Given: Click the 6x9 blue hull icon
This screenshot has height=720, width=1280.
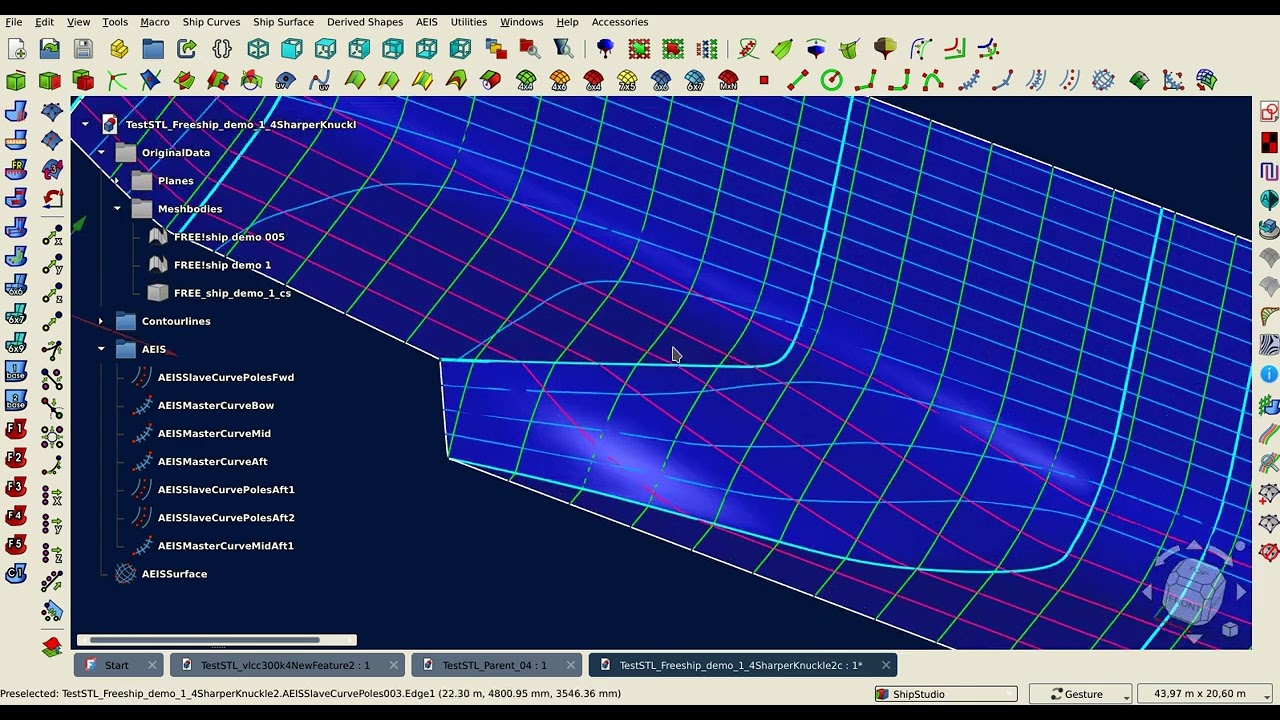Looking at the screenshot, I should 15,343.
